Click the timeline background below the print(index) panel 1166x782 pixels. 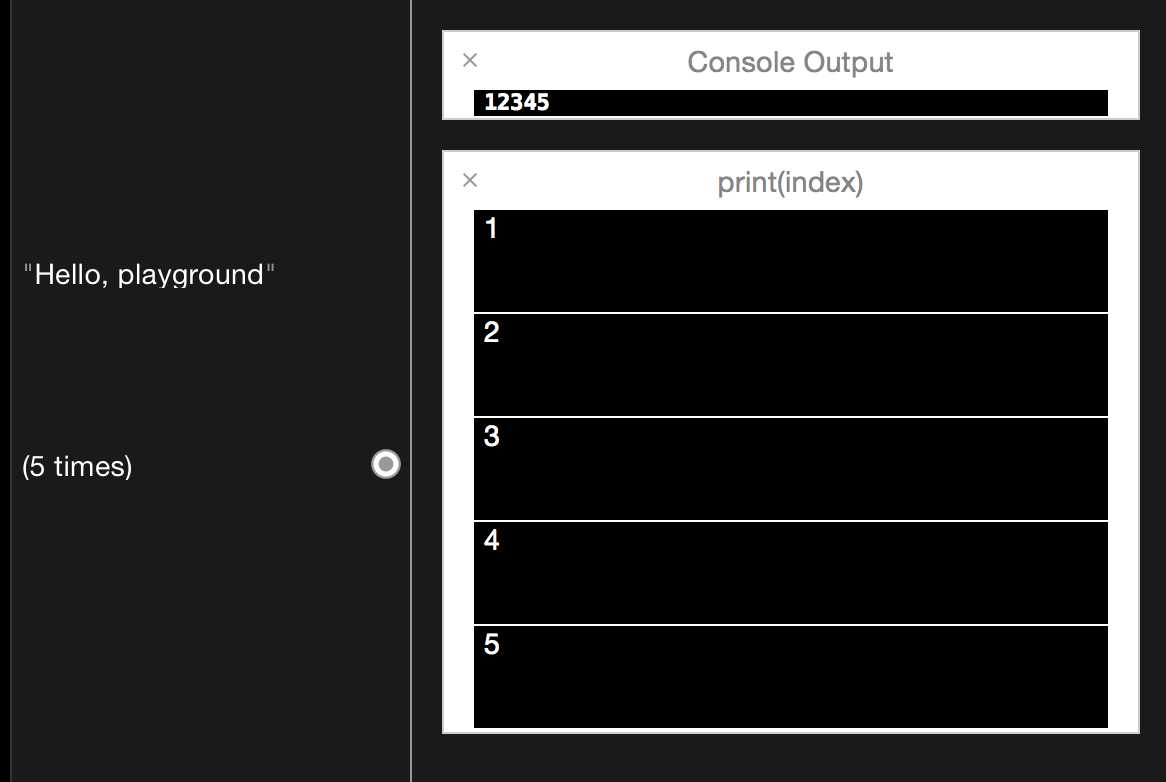tap(790, 758)
